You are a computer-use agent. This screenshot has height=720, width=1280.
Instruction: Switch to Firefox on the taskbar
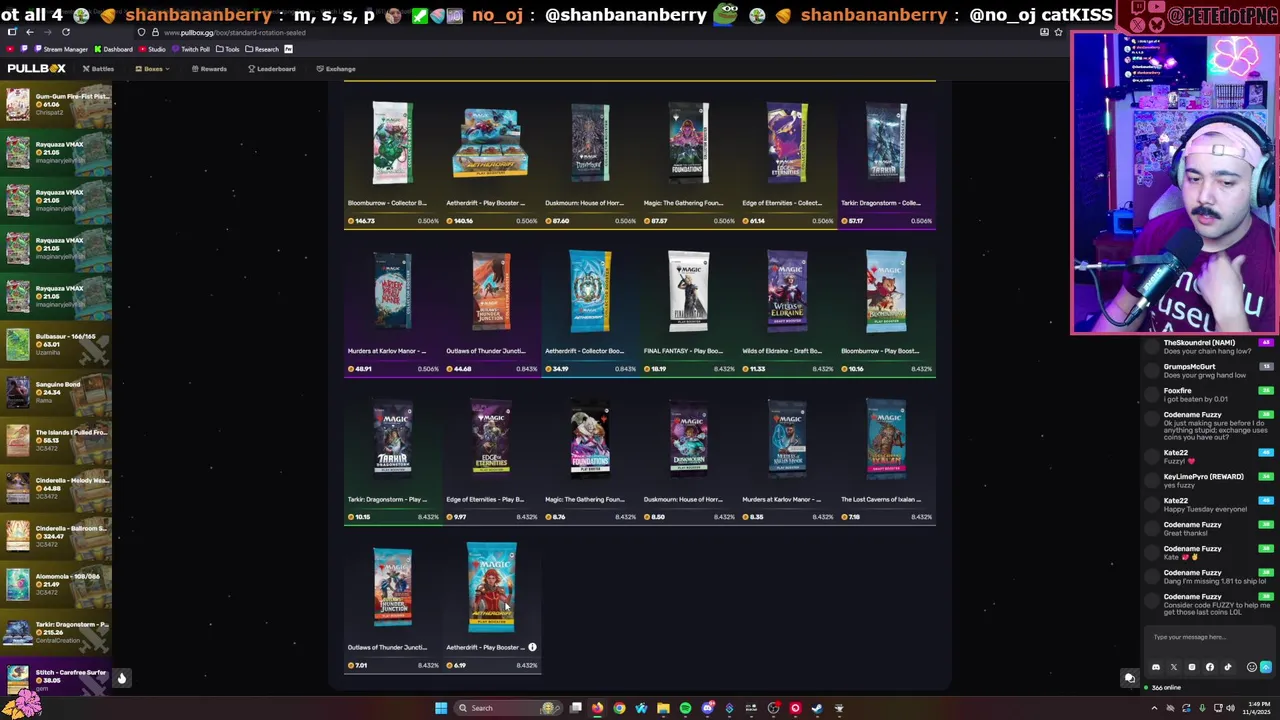pos(597,708)
